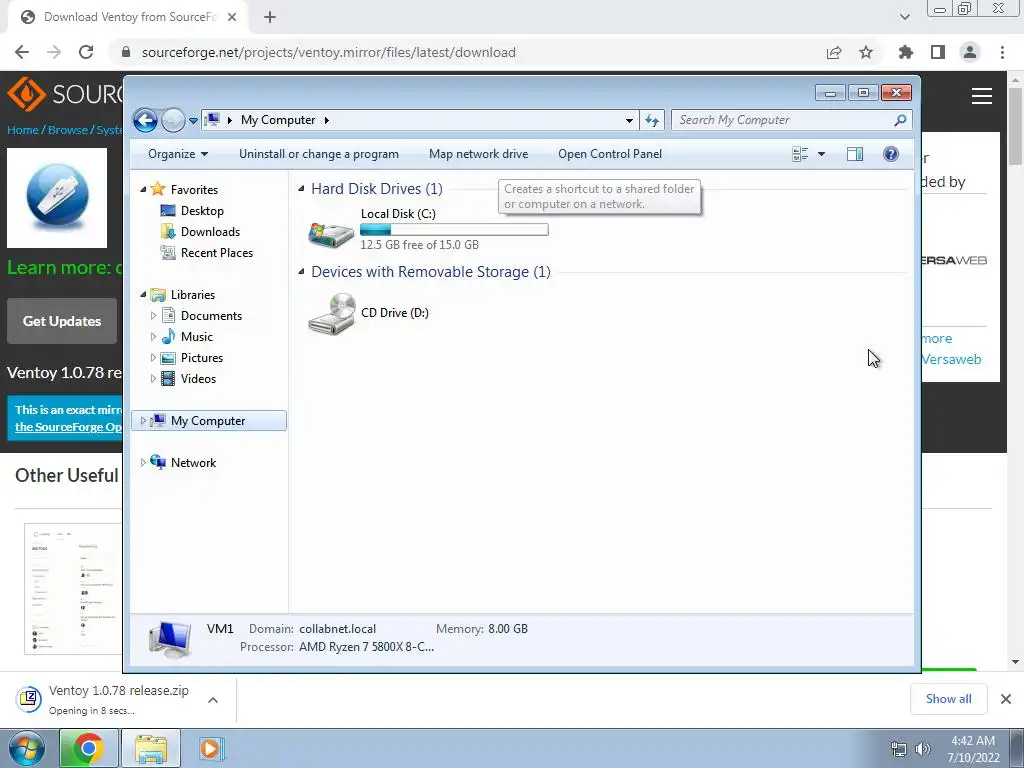The height and width of the screenshot is (768, 1024).
Task: Click the Search My Computer field
Action: coord(791,120)
